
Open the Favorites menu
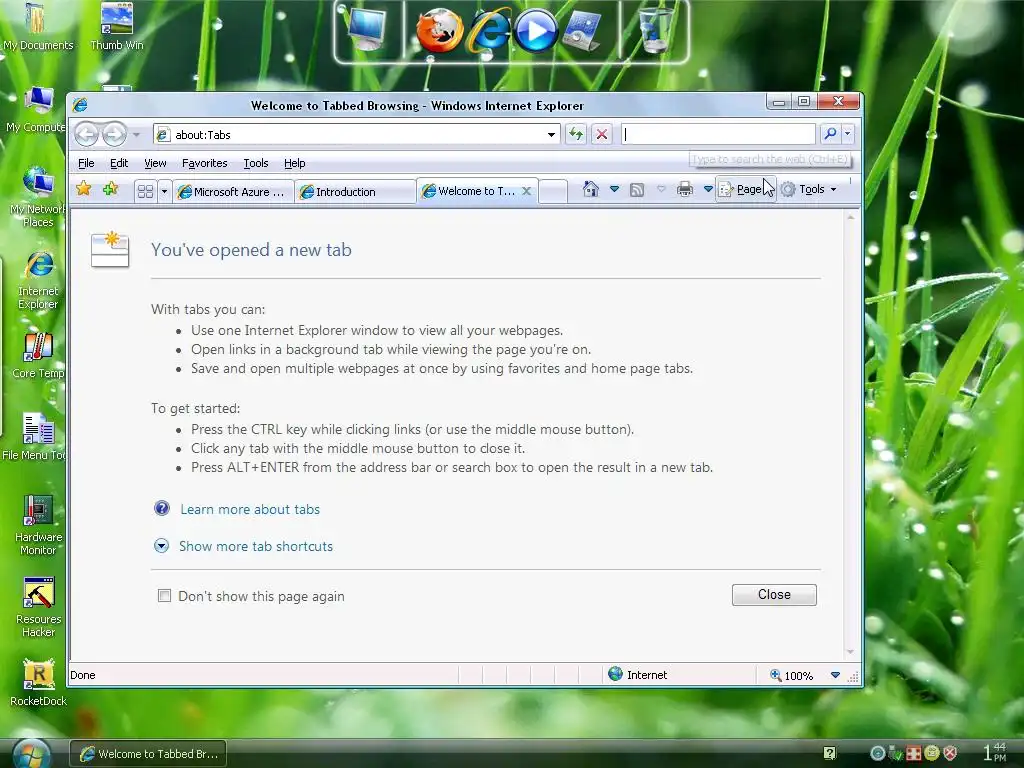coord(204,163)
